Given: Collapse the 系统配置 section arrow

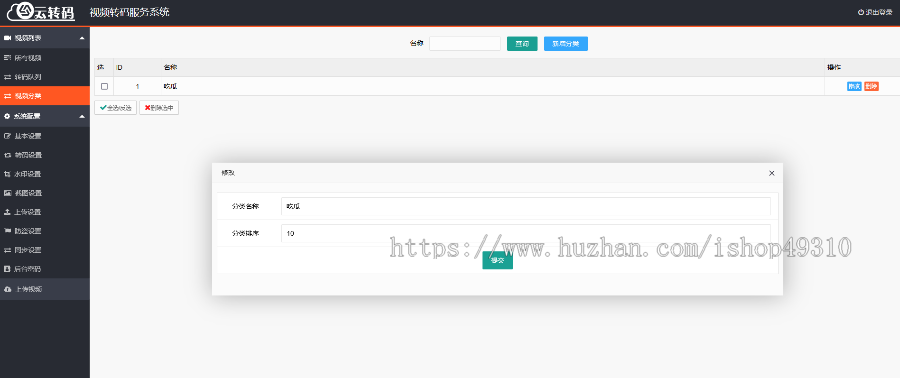Looking at the screenshot, I should (x=82, y=116).
